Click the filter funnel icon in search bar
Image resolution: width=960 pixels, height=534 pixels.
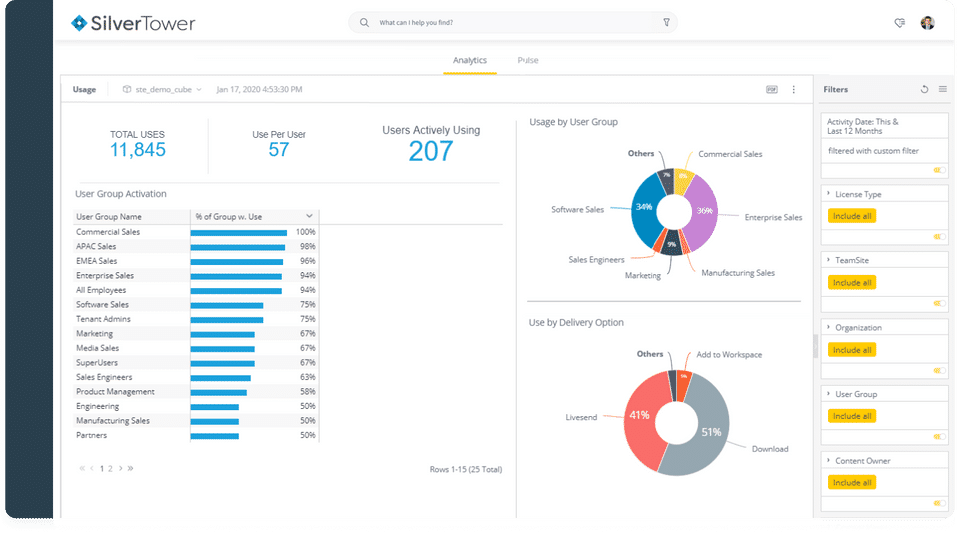[666, 23]
